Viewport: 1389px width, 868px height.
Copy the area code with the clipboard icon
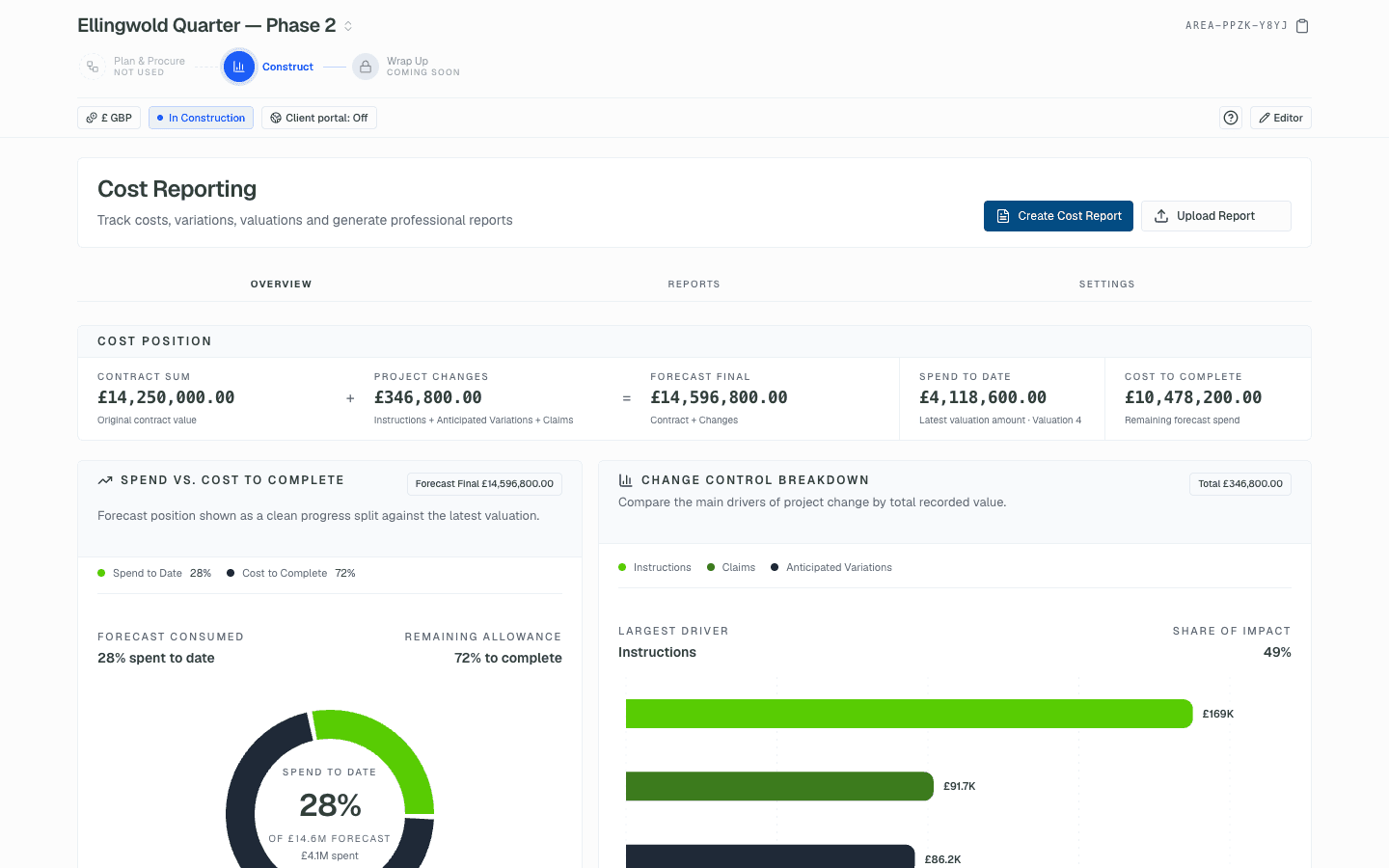[1302, 26]
